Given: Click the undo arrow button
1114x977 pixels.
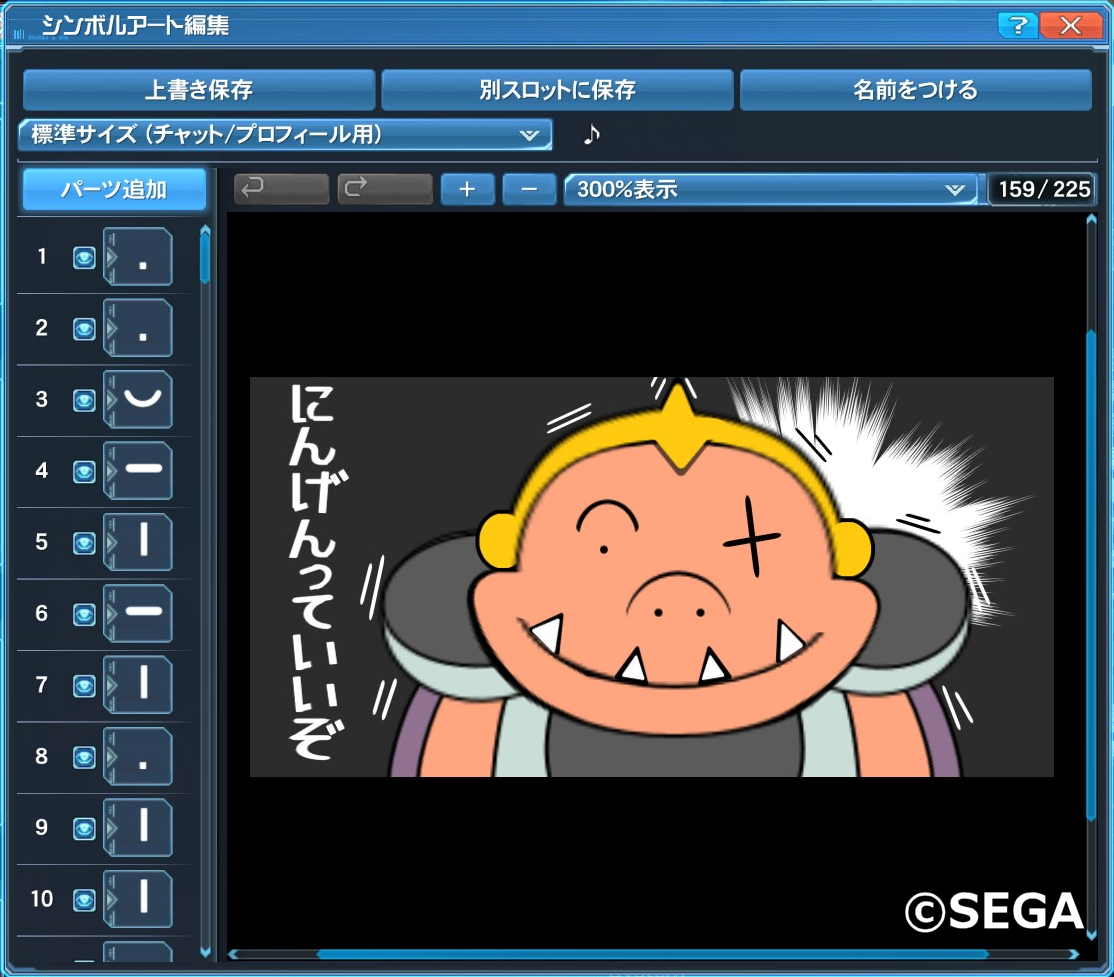Looking at the screenshot, I should click(x=281, y=189).
